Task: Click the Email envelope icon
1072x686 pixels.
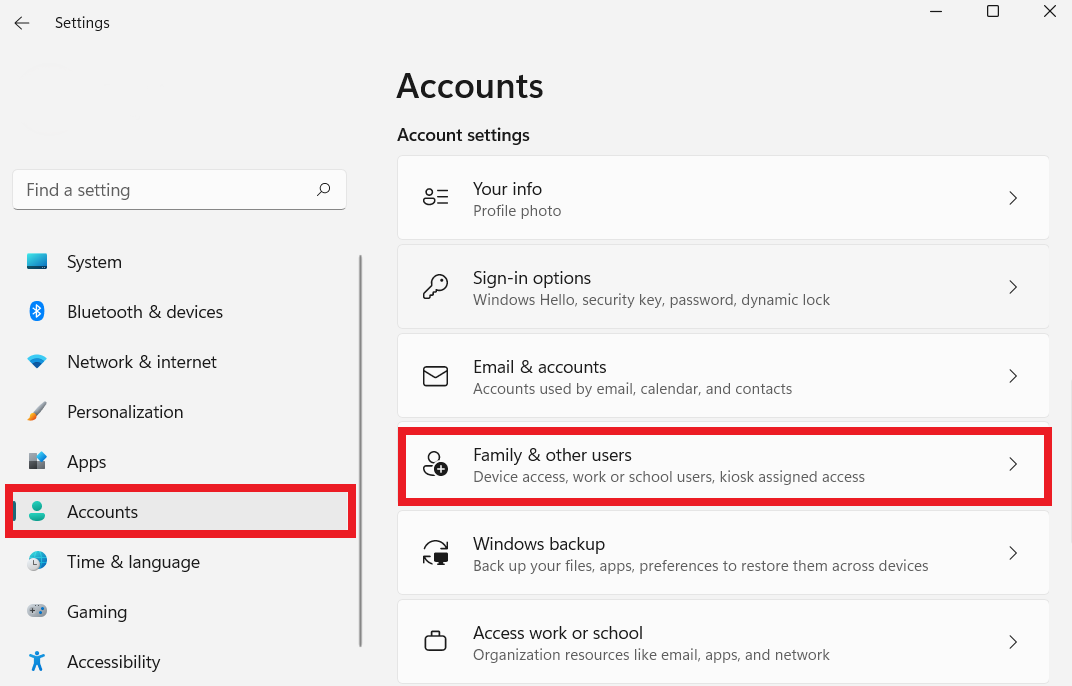Action: pyautogui.click(x=436, y=376)
